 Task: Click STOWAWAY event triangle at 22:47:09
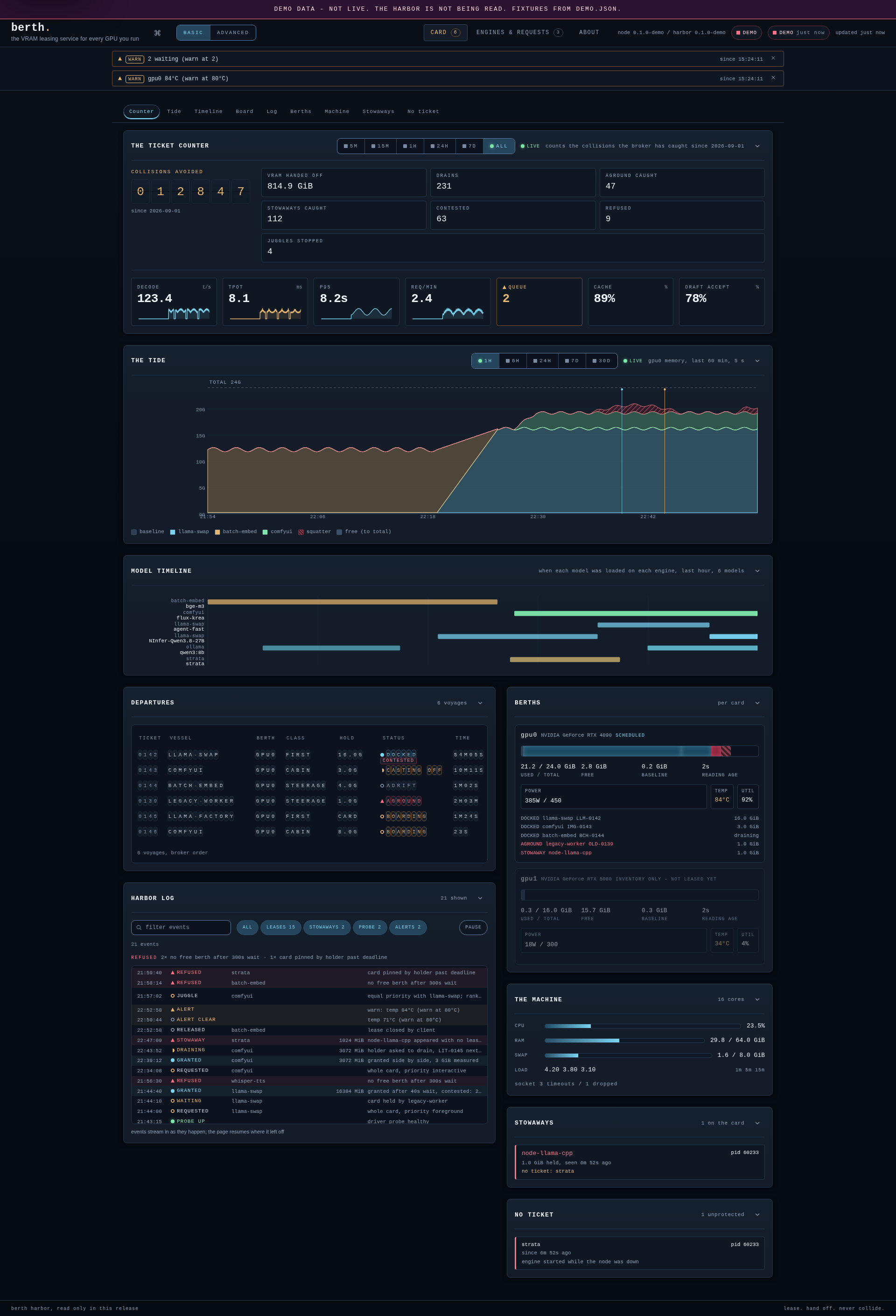pos(173,1040)
